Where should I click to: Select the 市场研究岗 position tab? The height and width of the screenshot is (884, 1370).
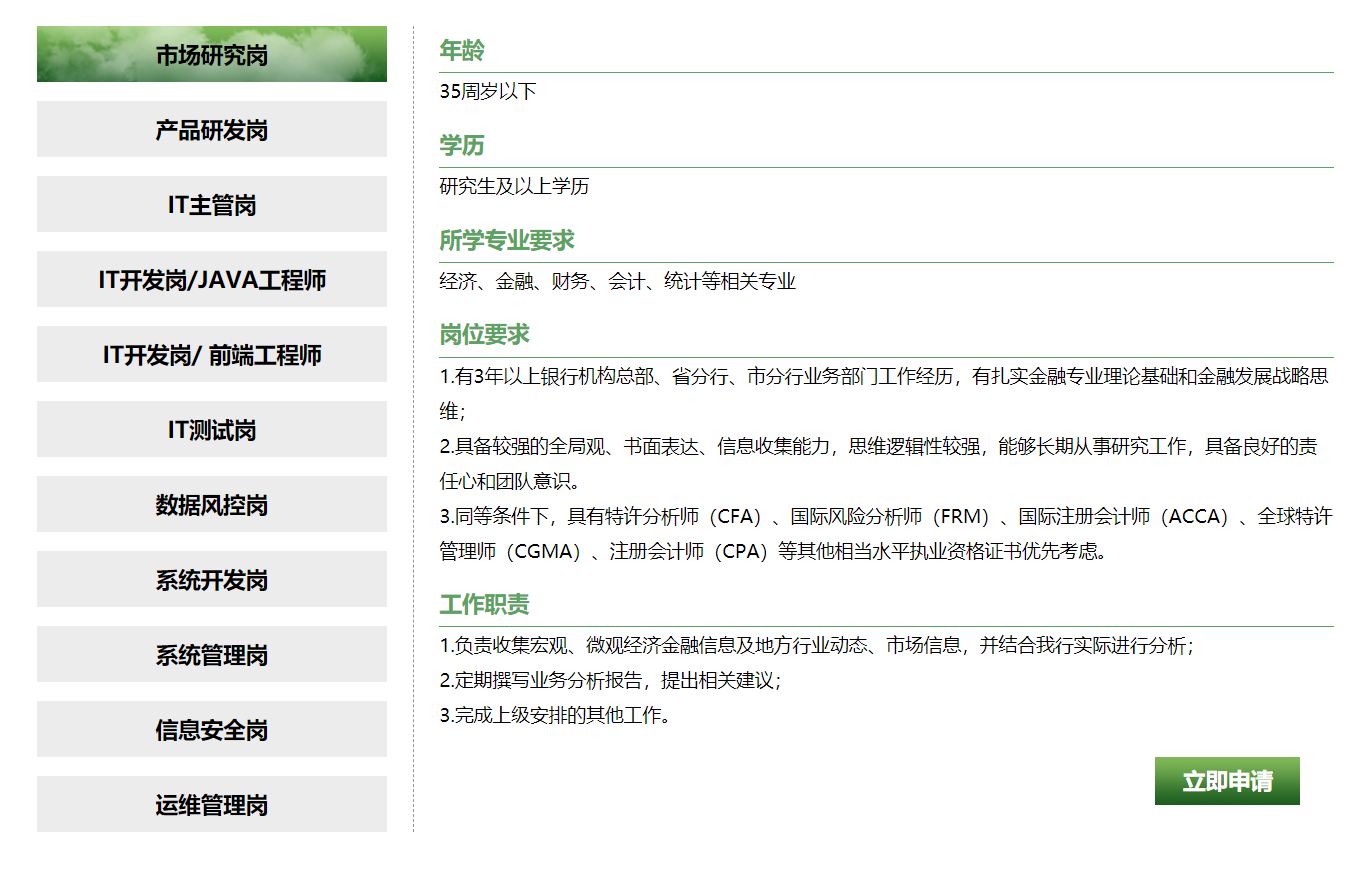coord(211,55)
